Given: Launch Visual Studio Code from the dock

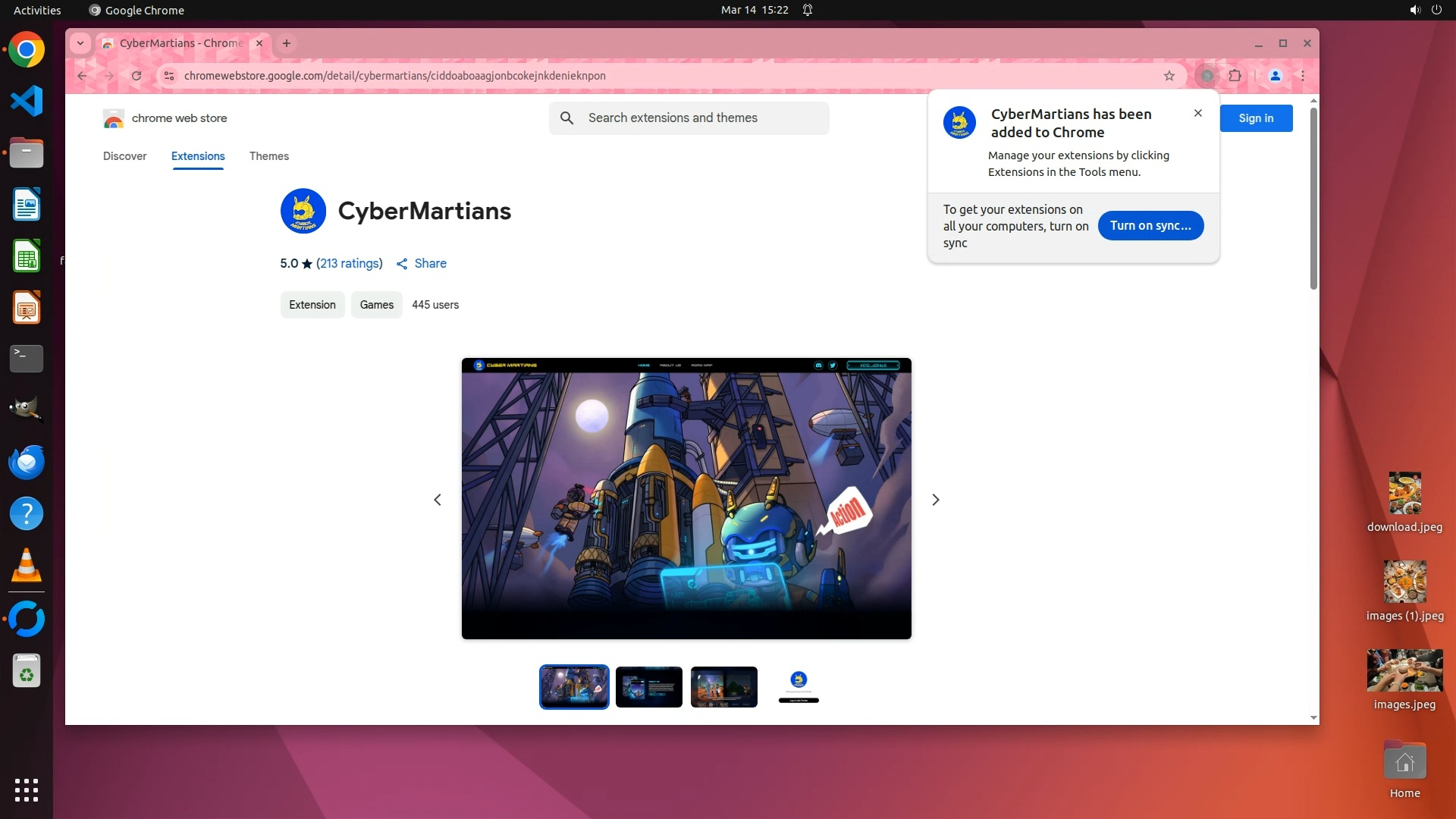Looking at the screenshot, I should click(27, 102).
